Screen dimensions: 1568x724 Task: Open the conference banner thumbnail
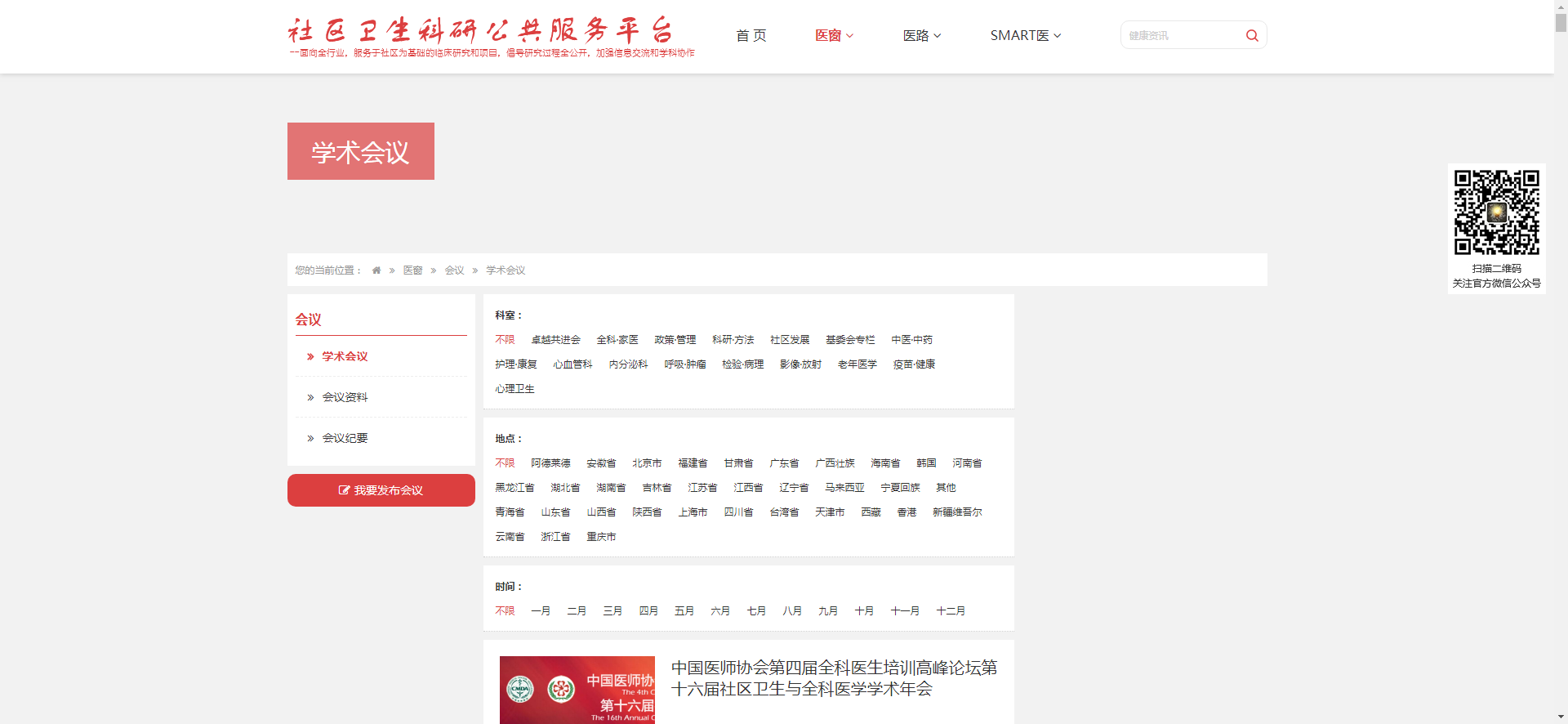[577, 690]
